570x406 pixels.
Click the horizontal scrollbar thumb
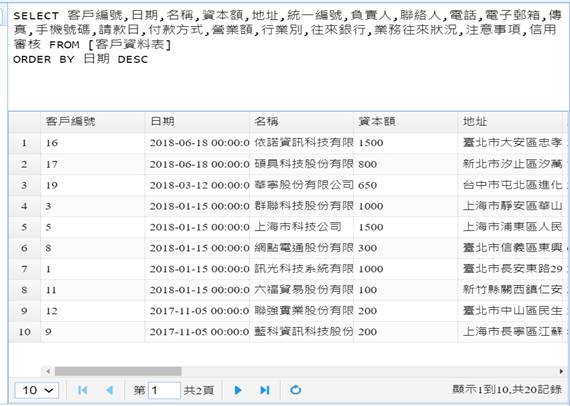[x=118, y=371]
